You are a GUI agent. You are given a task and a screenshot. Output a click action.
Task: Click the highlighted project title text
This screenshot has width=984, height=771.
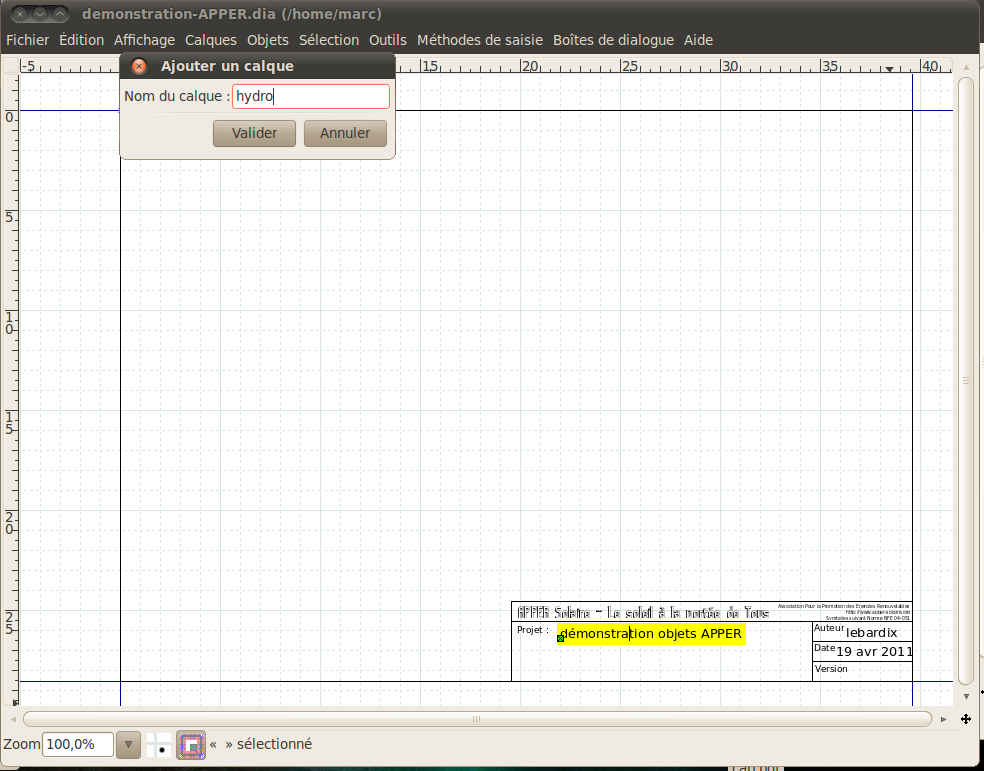click(x=652, y=634)
